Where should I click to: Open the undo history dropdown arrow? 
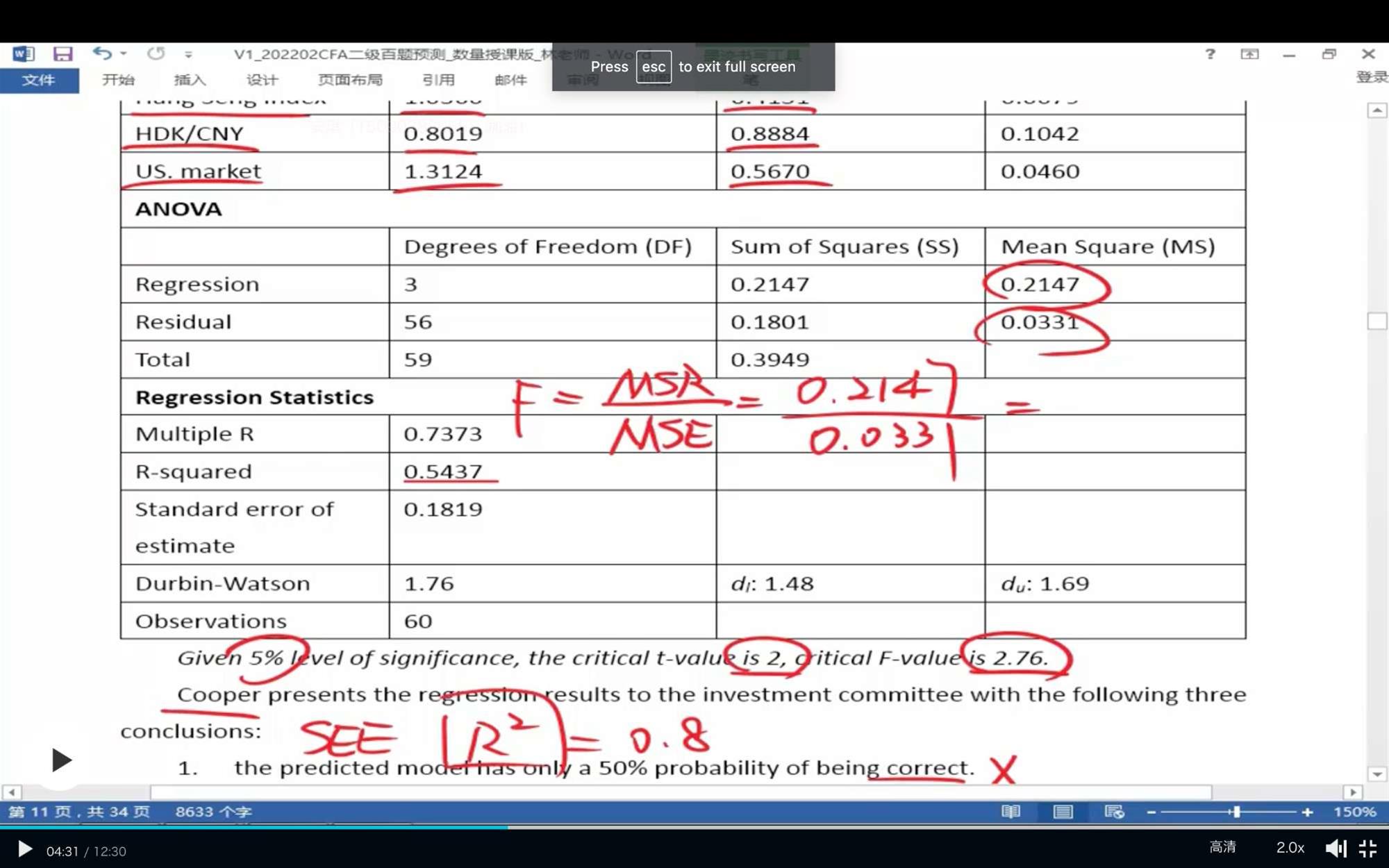(124, 53)
